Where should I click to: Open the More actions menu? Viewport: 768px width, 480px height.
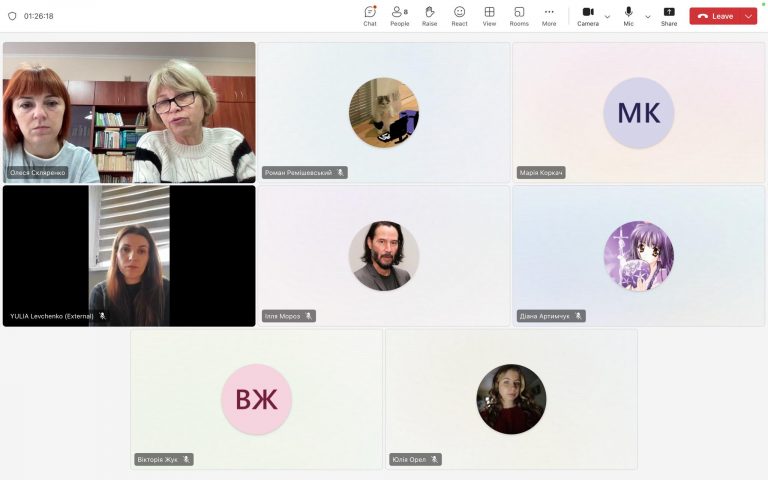[x=549, y=16]
